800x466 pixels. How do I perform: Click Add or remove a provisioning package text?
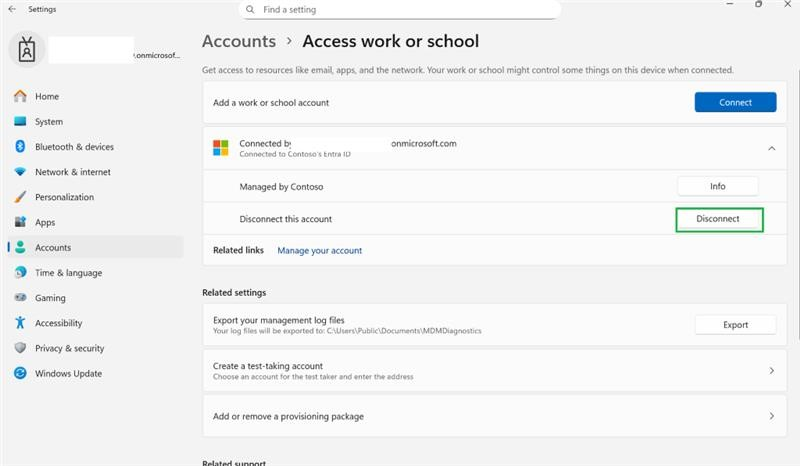click(288, 416)
